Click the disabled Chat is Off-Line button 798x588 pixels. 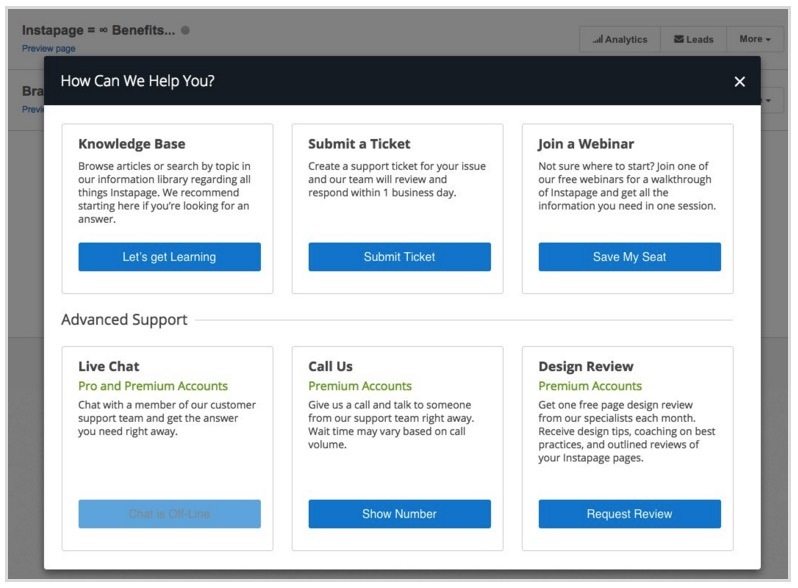[169, 514]
